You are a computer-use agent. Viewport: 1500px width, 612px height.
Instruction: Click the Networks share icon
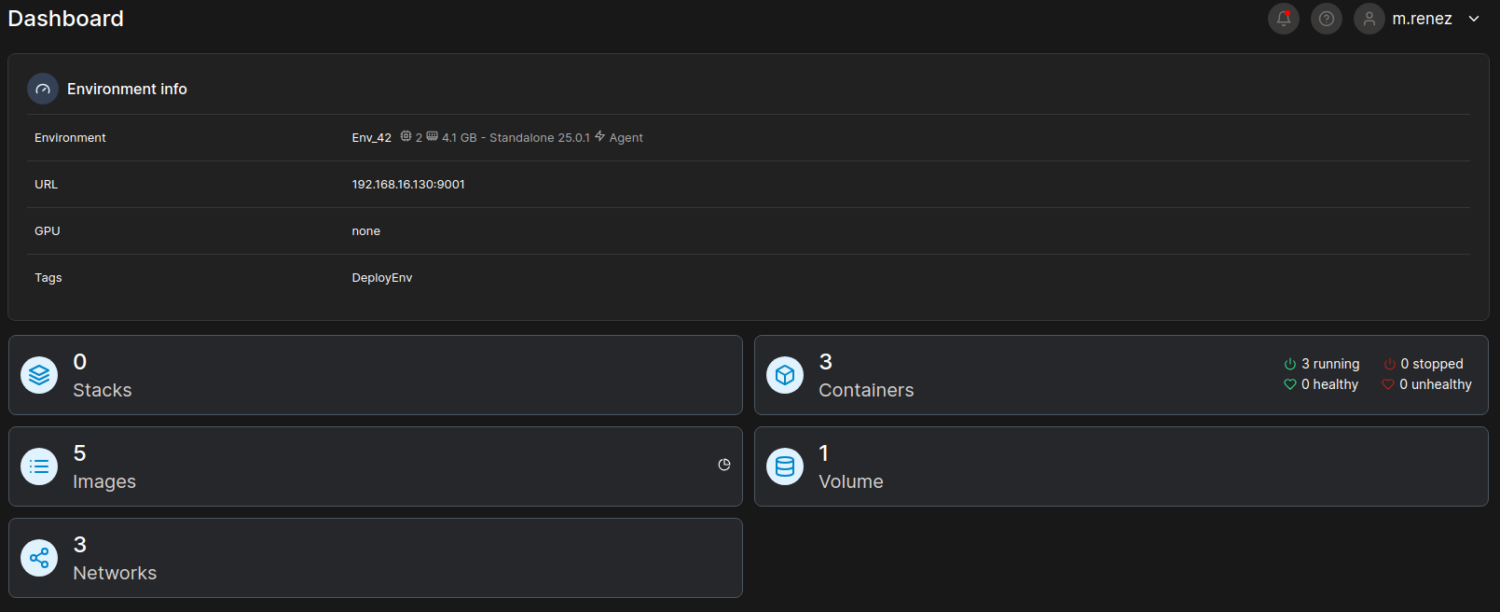click(x=39, y=558)
